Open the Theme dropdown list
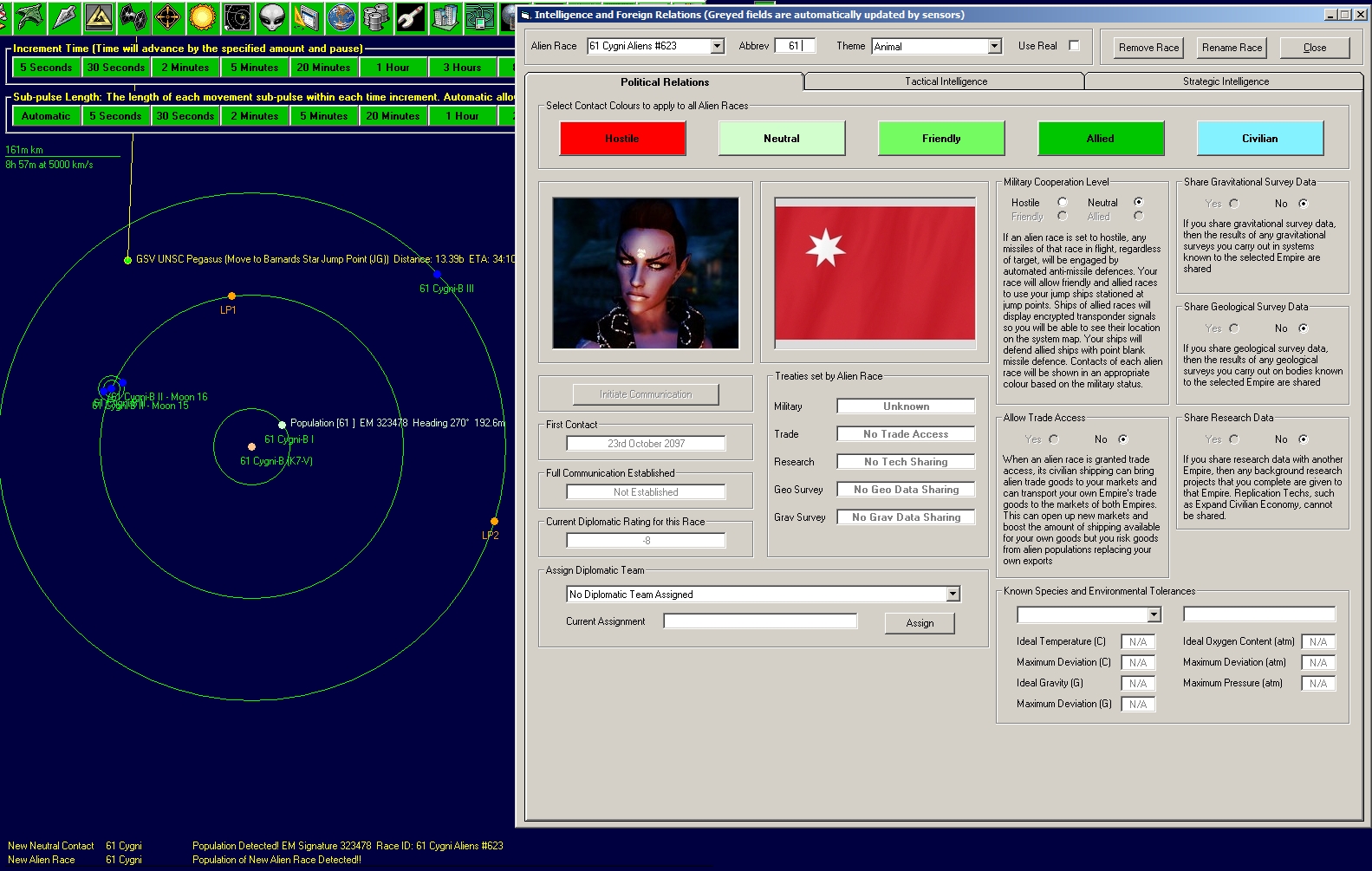The width and height of the screenshot is (1372, 871). click(x=994, y=47)
